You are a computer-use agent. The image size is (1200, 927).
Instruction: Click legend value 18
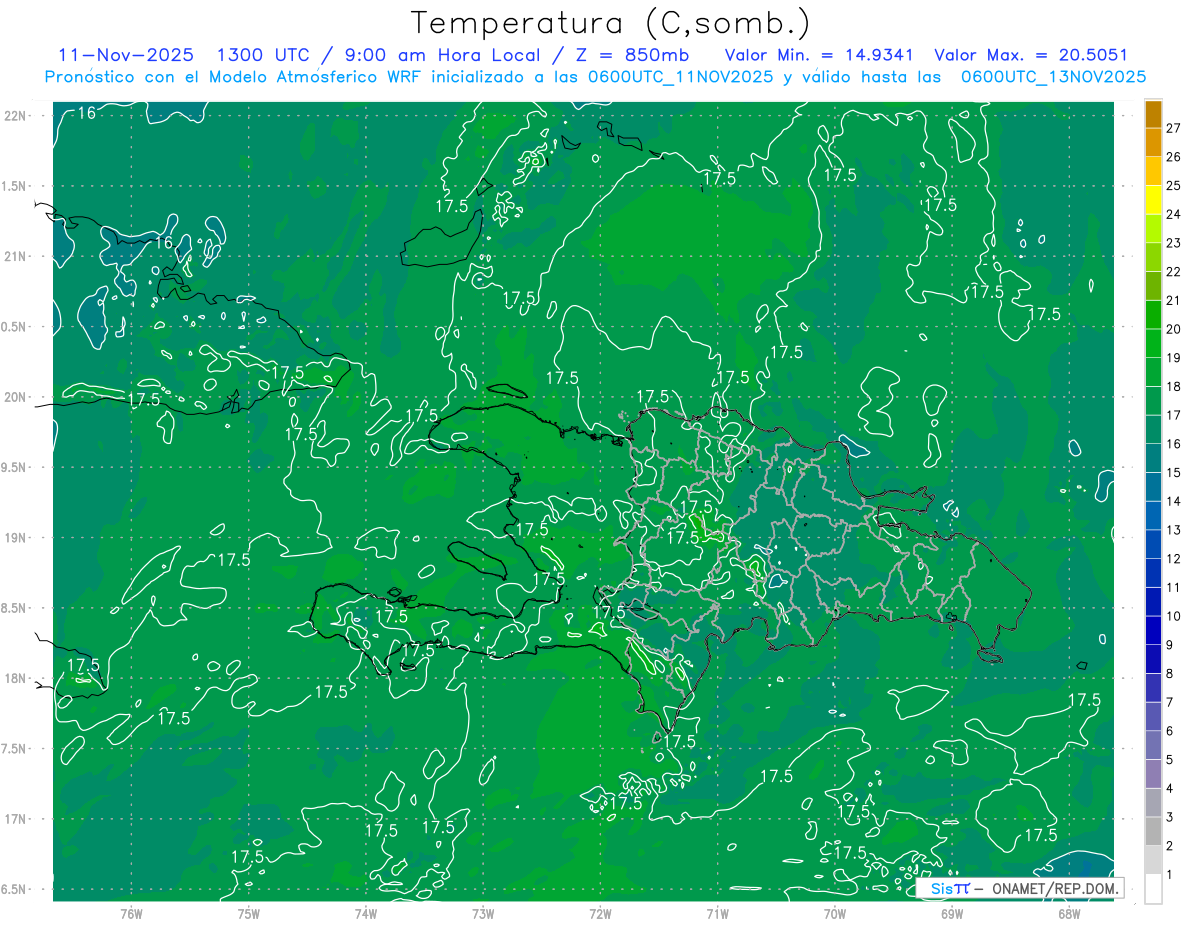(x=1173, y=387)
